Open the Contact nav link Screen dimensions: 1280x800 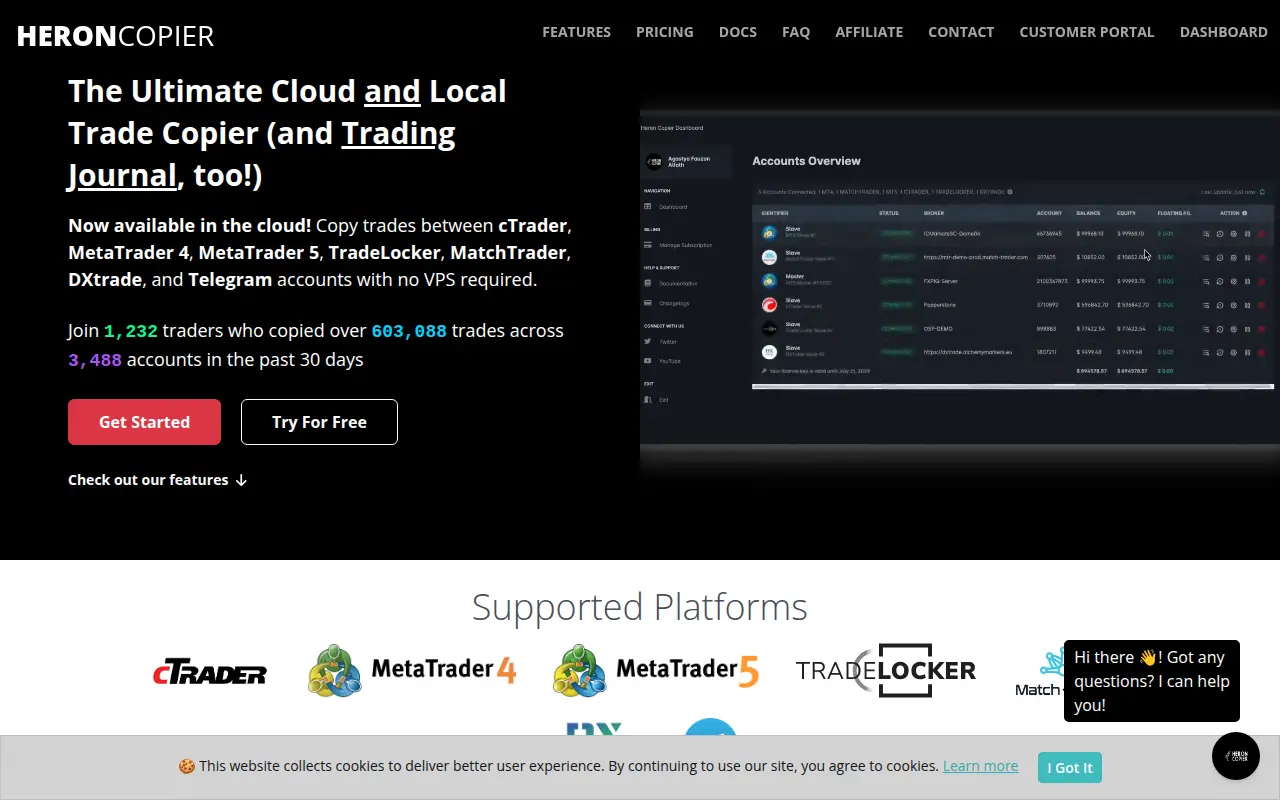tap(961, 32)
